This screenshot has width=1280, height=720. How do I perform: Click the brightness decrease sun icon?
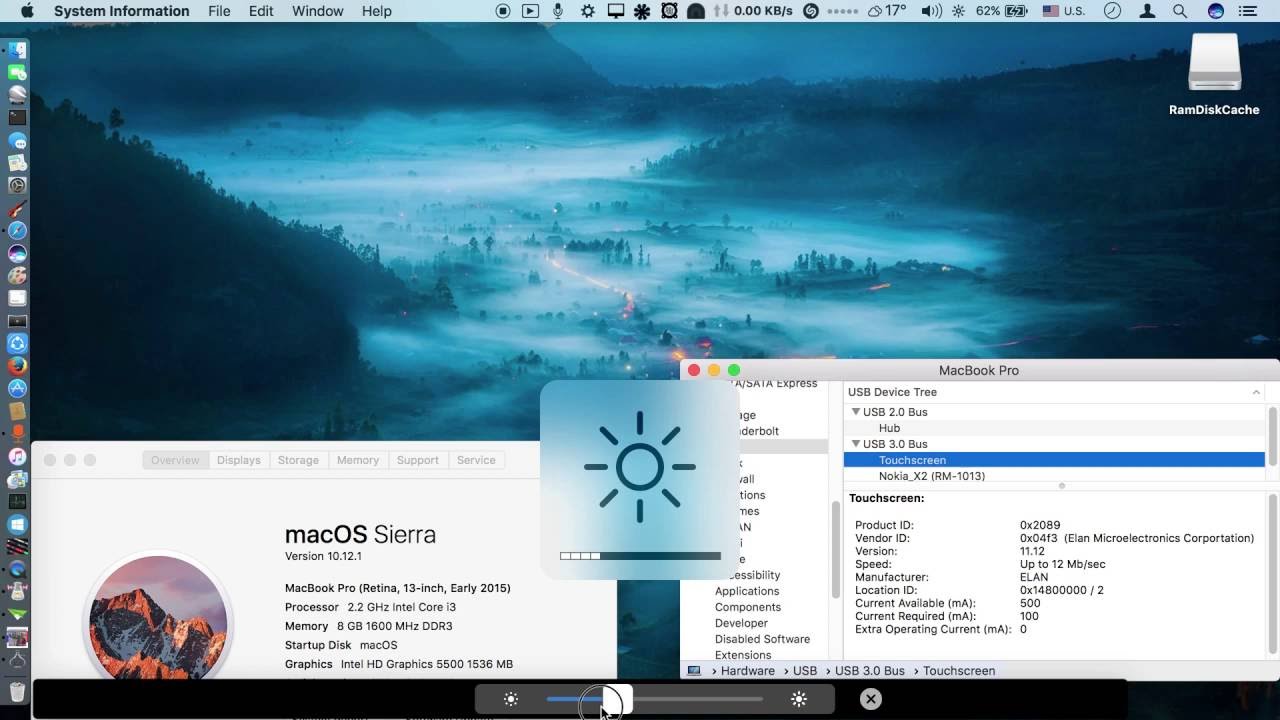click(x=511, y=700)
